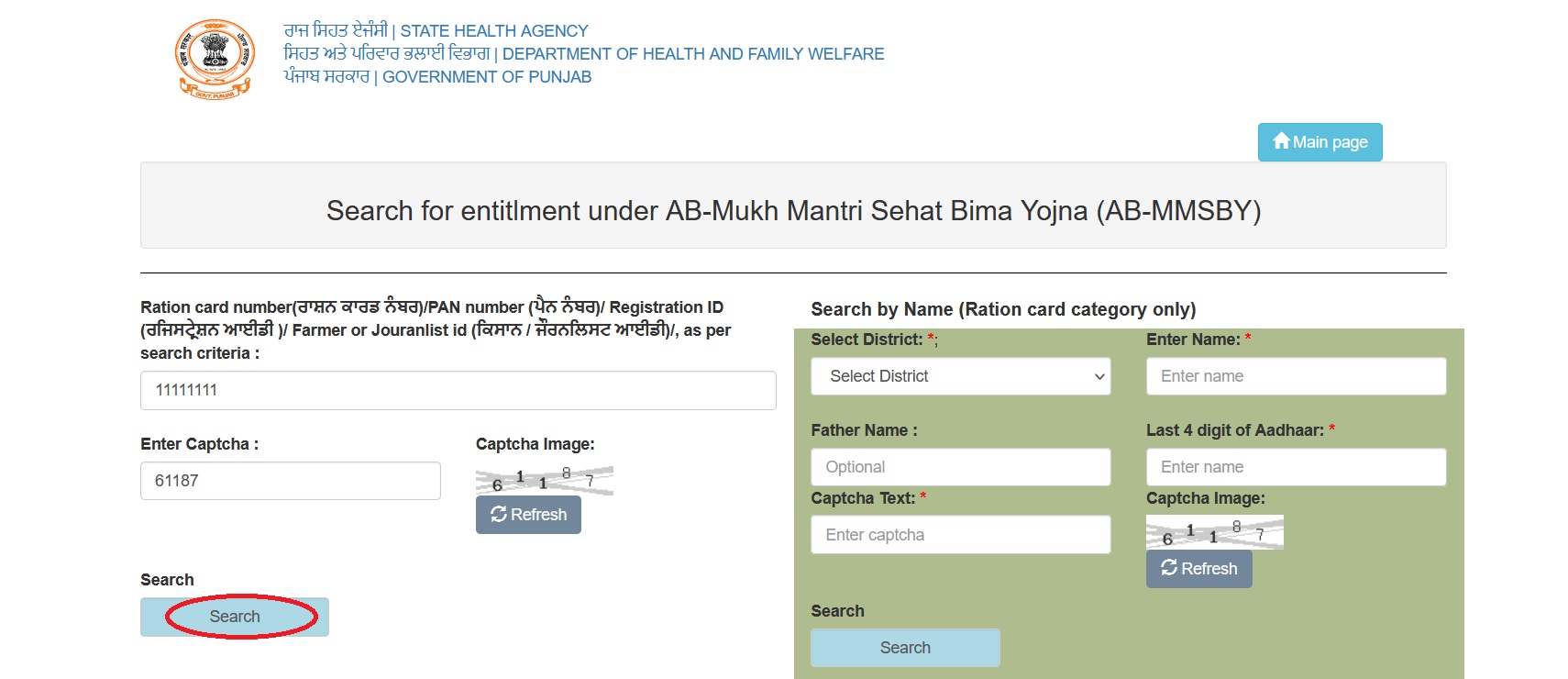Click DEPARTMENT OF HEALTH AND FAMILY WELFARE text

tap(693, 54)
